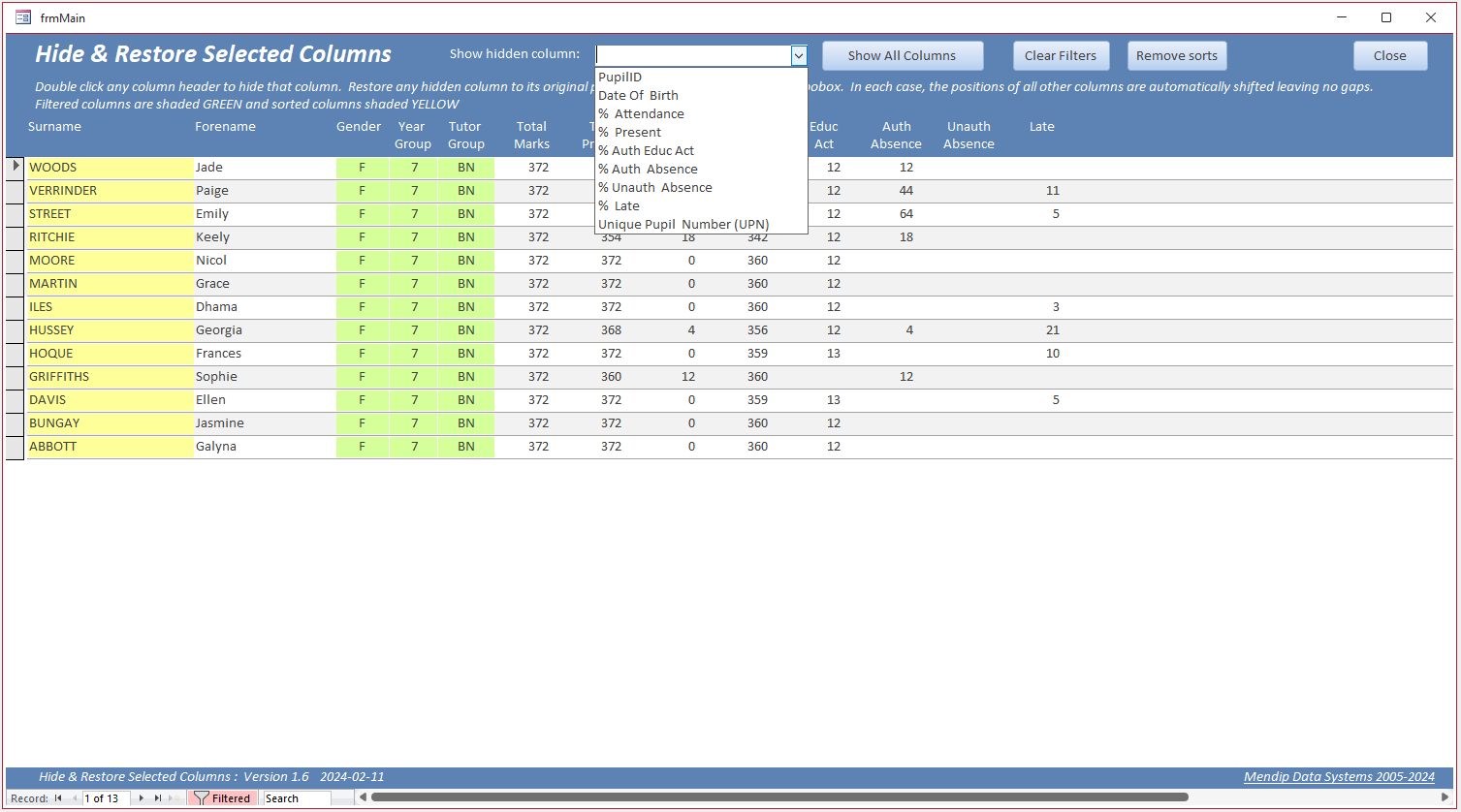1461x812 pixels.
Task: Click the forename cell Georgia
Action: [264, 330]
